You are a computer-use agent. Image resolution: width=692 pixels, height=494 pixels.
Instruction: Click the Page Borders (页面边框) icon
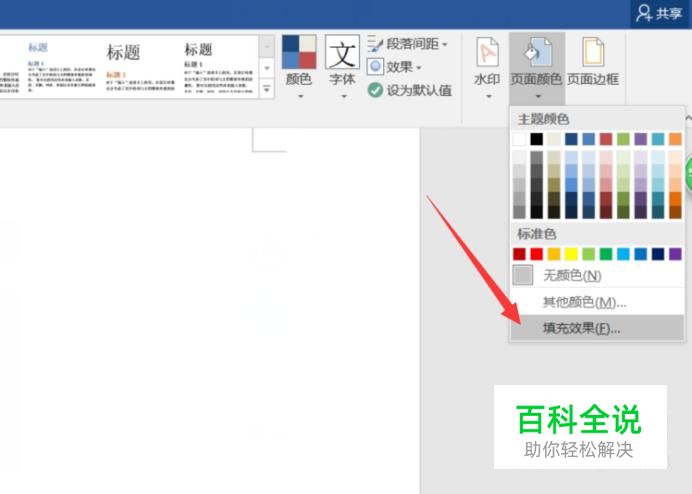click(593, 53)
